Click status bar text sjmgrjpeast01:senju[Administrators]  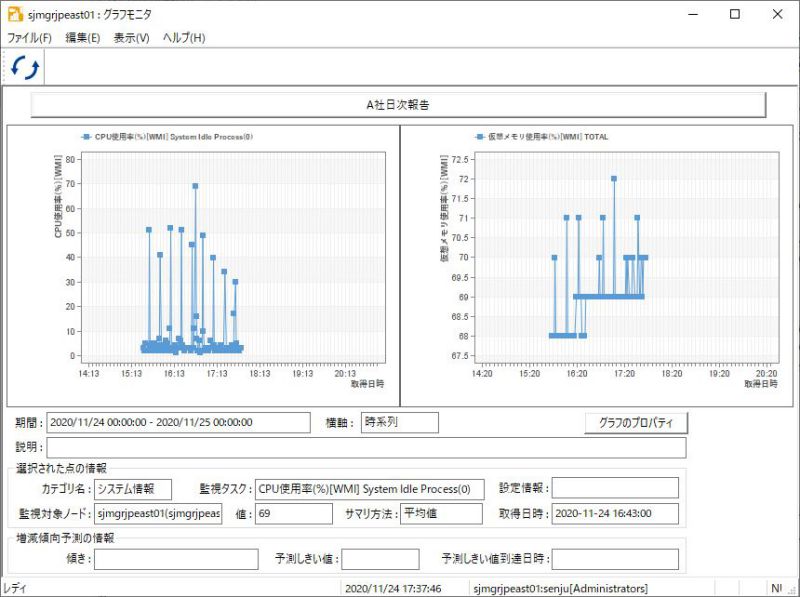tap(560, 588)
